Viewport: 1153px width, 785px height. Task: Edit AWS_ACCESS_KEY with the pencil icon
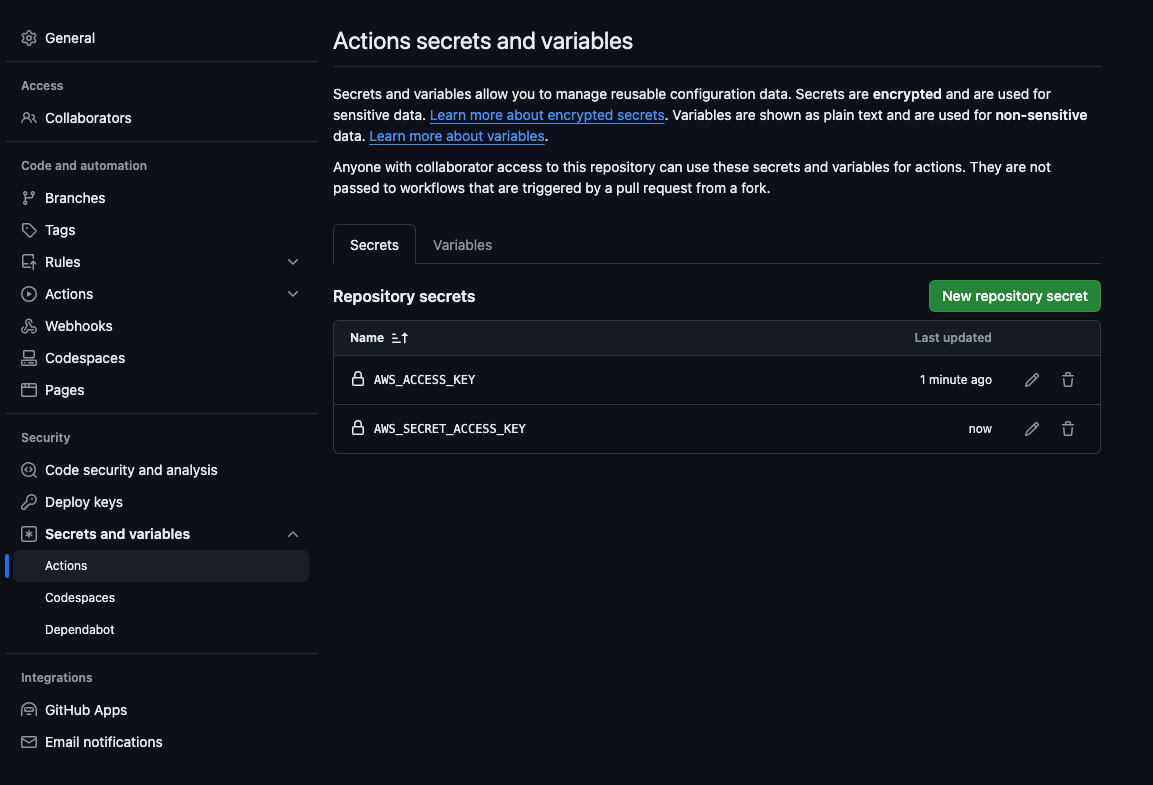tap(1032, 379)
